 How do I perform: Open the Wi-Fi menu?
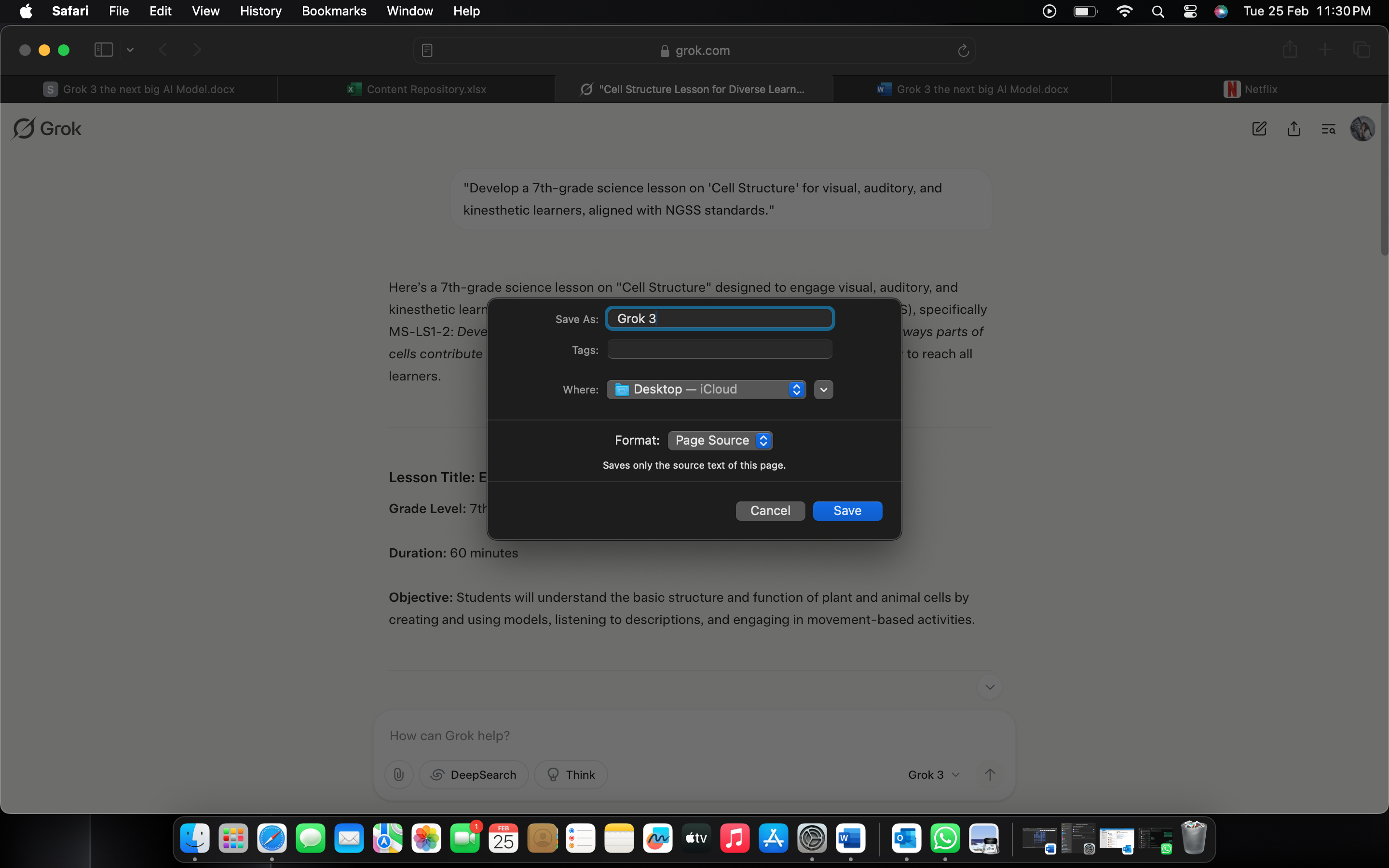point(1124,11)
